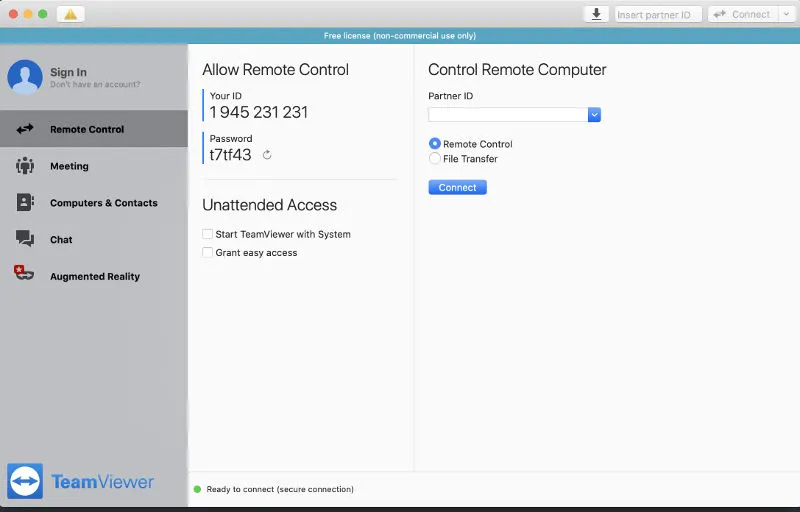The height and width of the screenshot is (512, 800).
Task: Click the yellow warning triangle icon
Action: [70, 14]
